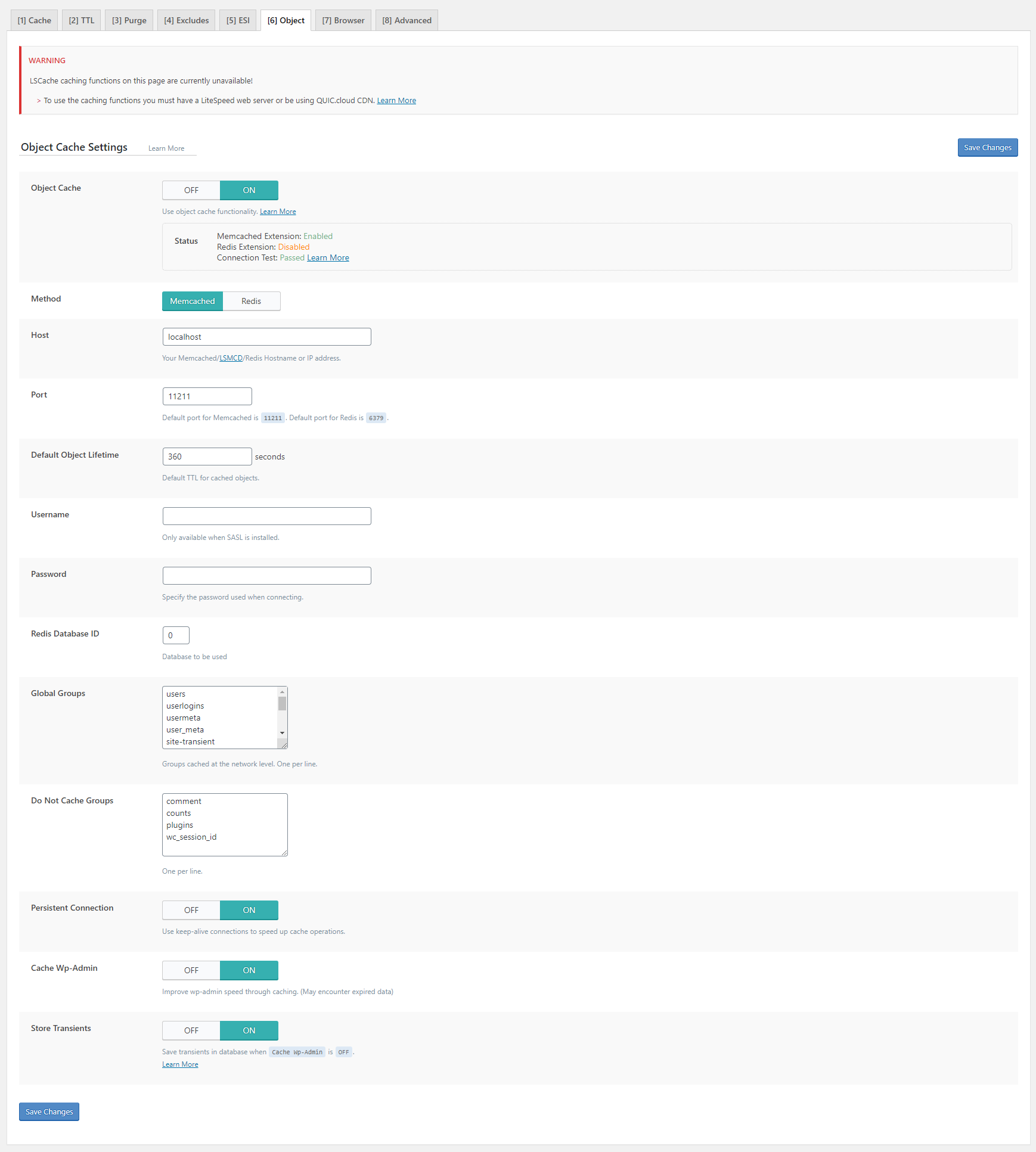This screenshot has width=1036, height=1152.
Task: Focus the Host input field
Action: [x=267, y=337]
